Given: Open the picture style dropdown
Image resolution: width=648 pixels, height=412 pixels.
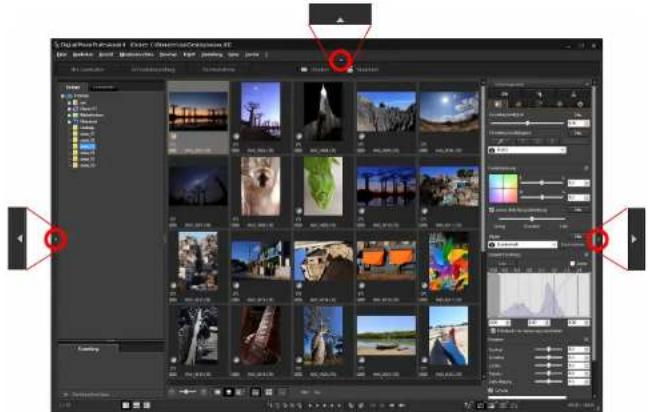Looking at the screenshot, I should coord(523,245).
